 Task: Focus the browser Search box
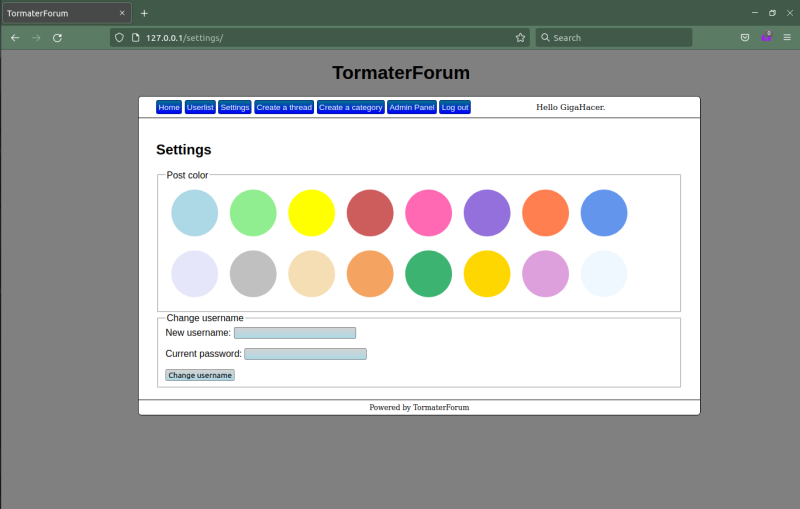tap(613, 38)
